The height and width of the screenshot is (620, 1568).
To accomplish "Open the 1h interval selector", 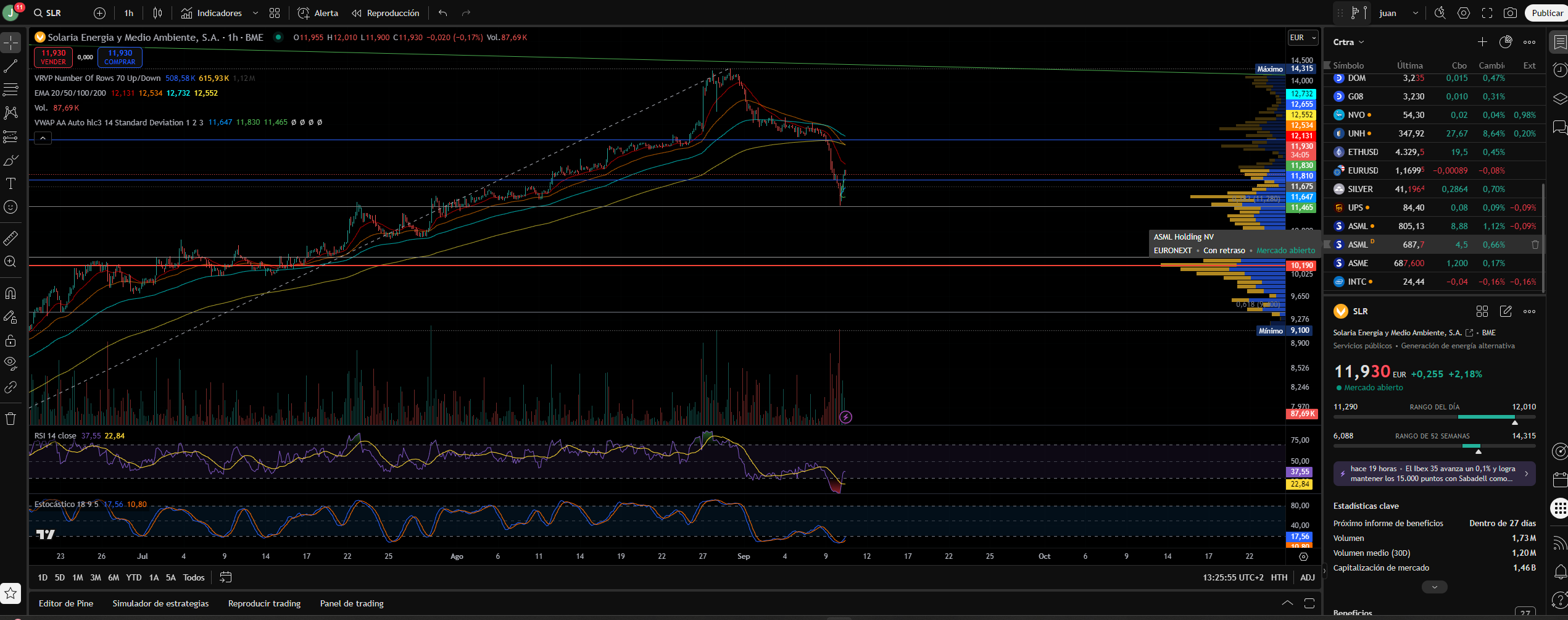I will [x=129, y=13].
